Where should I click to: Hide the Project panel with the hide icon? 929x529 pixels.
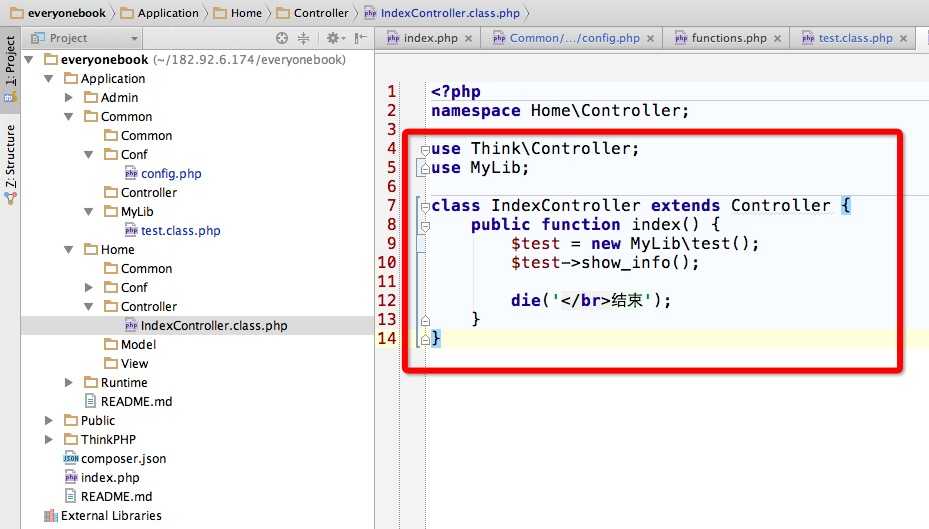tap(360, 38)
